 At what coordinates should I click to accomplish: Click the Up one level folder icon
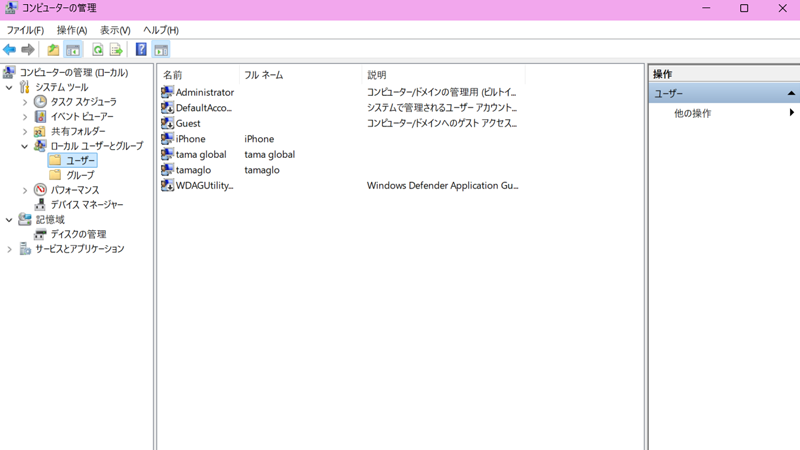coord(53,50)
